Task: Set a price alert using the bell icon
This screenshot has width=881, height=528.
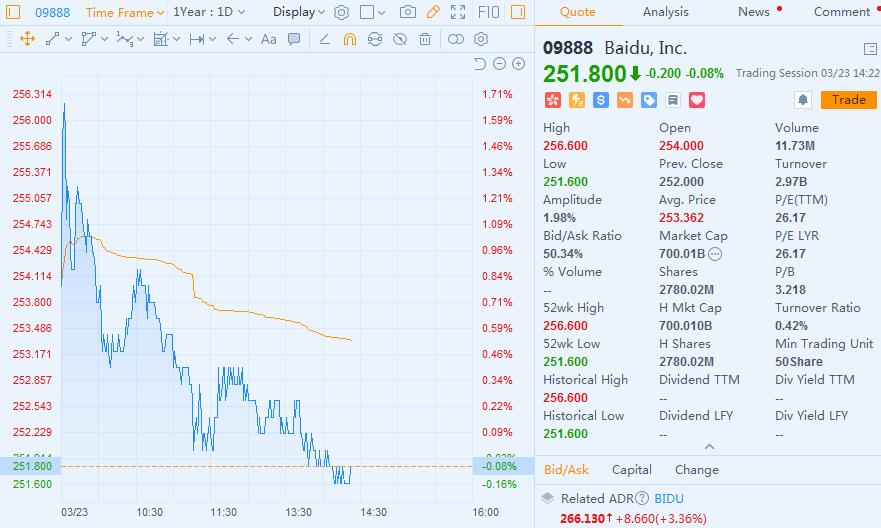Action: point(802,100)
